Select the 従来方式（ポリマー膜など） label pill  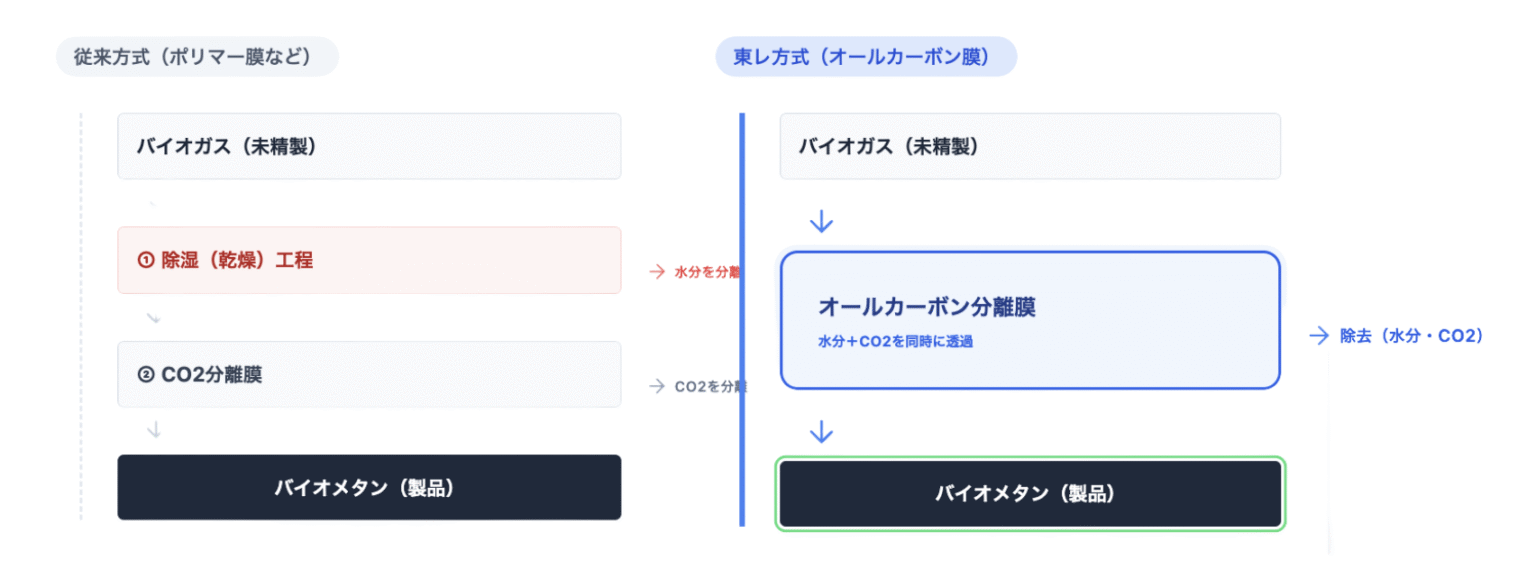(x=197, y=57)
